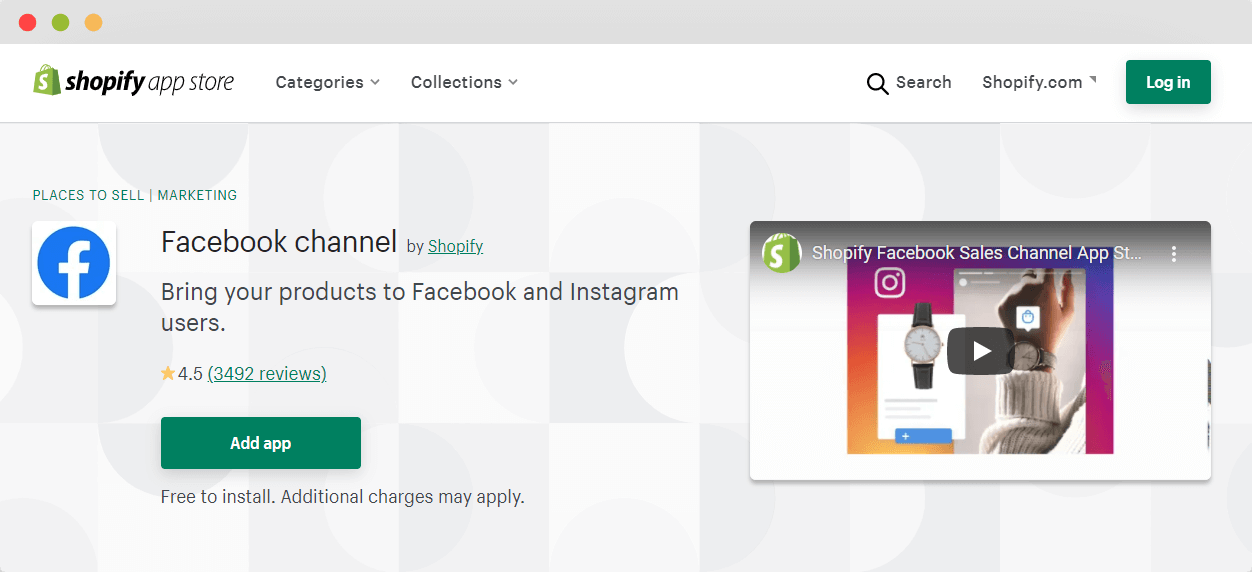1252x572 pixels.
Task: Click the video title text
Action: point(976,253)
